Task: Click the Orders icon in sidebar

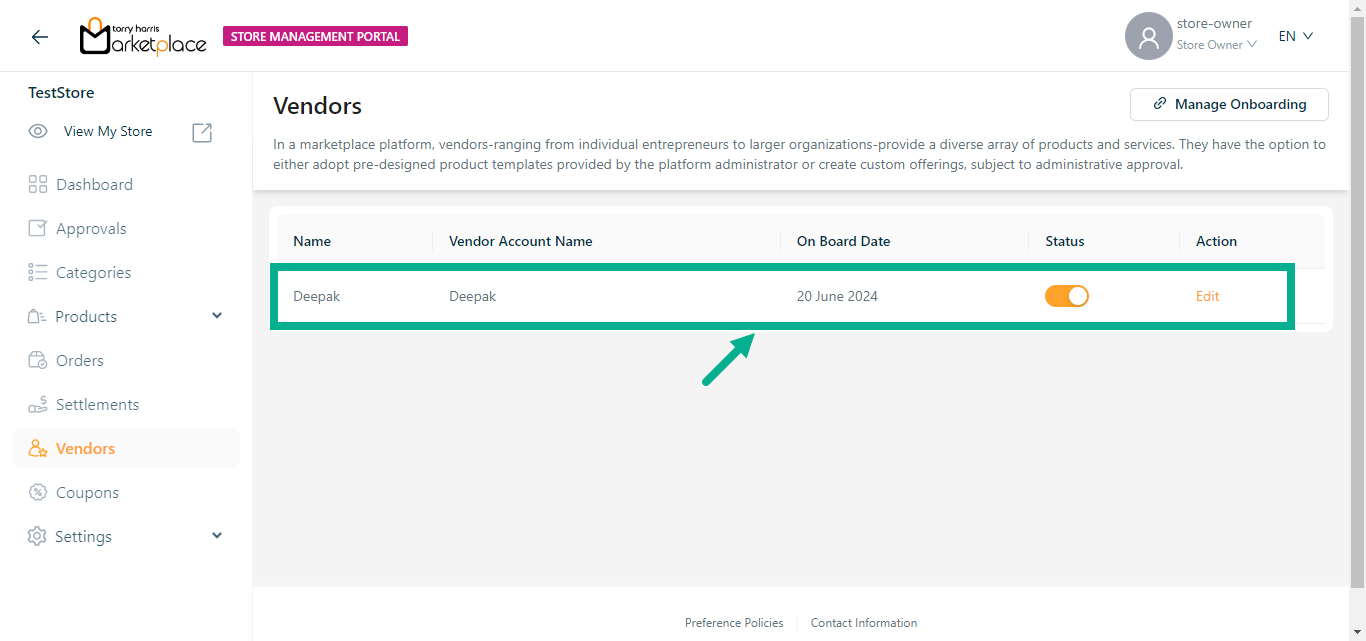Action: click(38, 360)
